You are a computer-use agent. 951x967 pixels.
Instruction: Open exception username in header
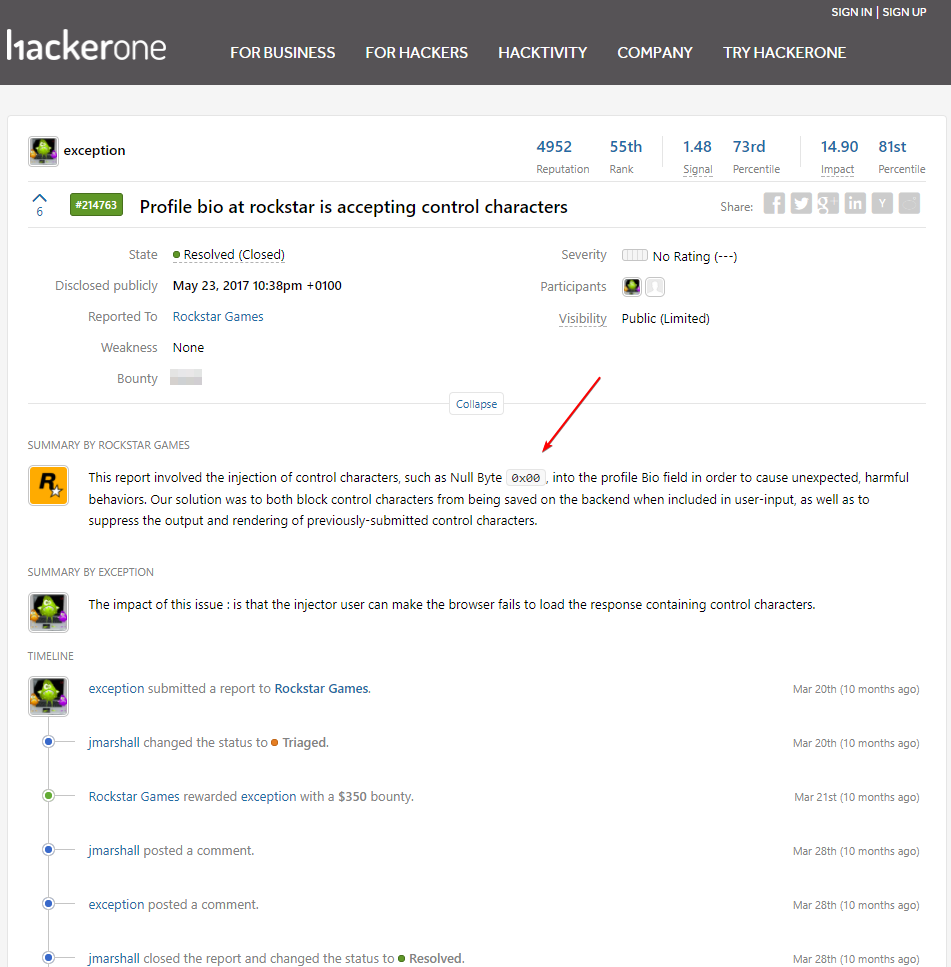point(94,150)
